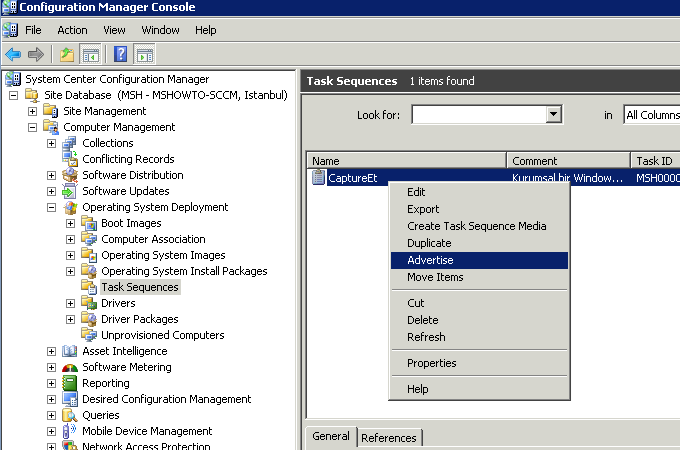Choose Duplicate from the context menu
The height and width of the screenshot is (450, 680).
tap(479, 243)
